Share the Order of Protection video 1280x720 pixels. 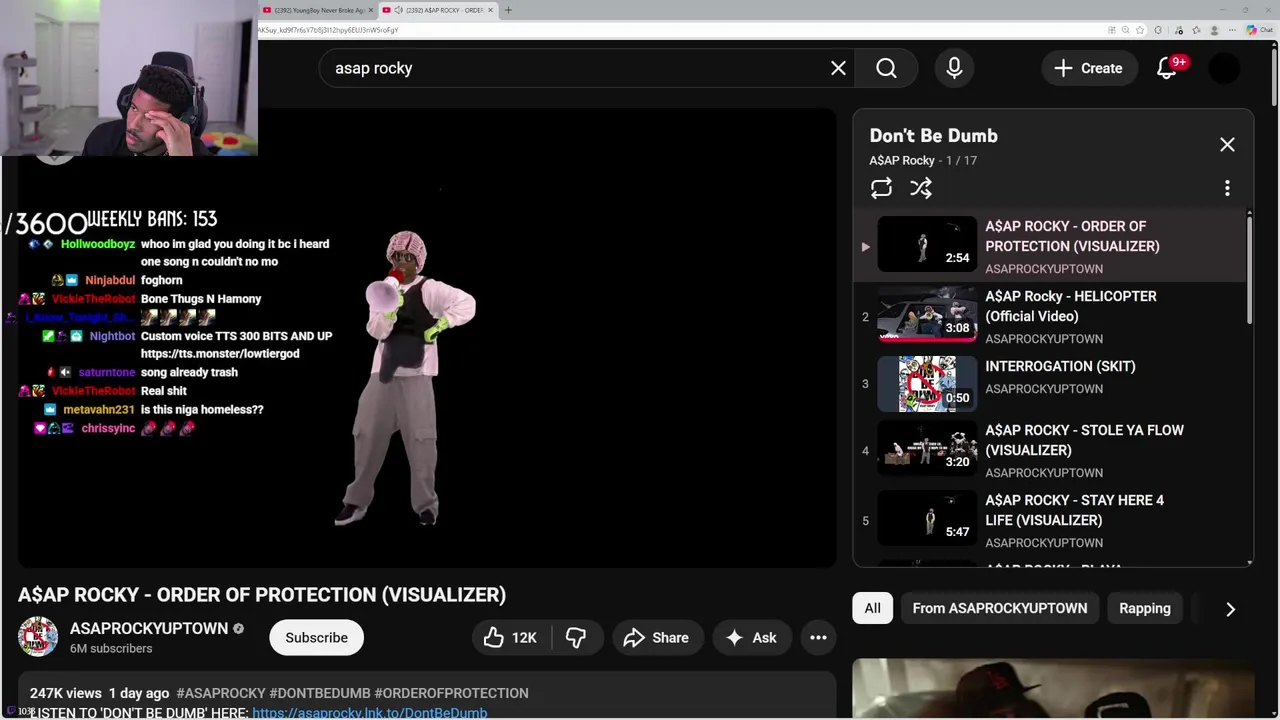click(x=656, y=638)
